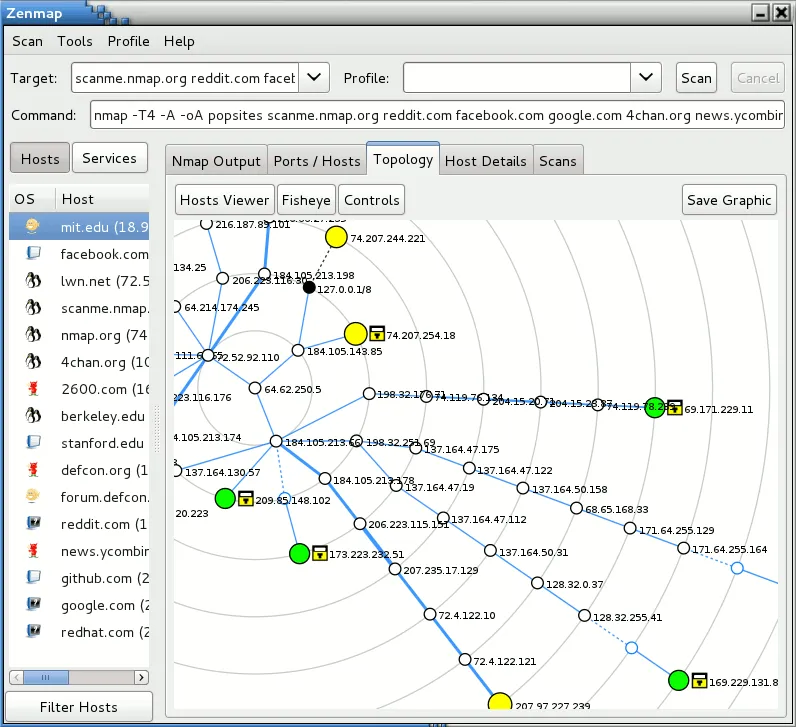Switch to the Nmap Output tab
The height and width of the screenshot is (727, 796).
(216, 161)
